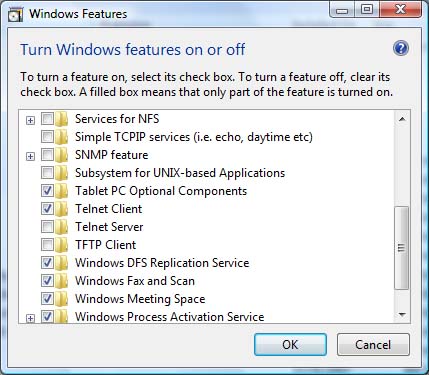Click the scrollbar down arrow
Screen dimensions: 429x375
(x=402, y=315)
